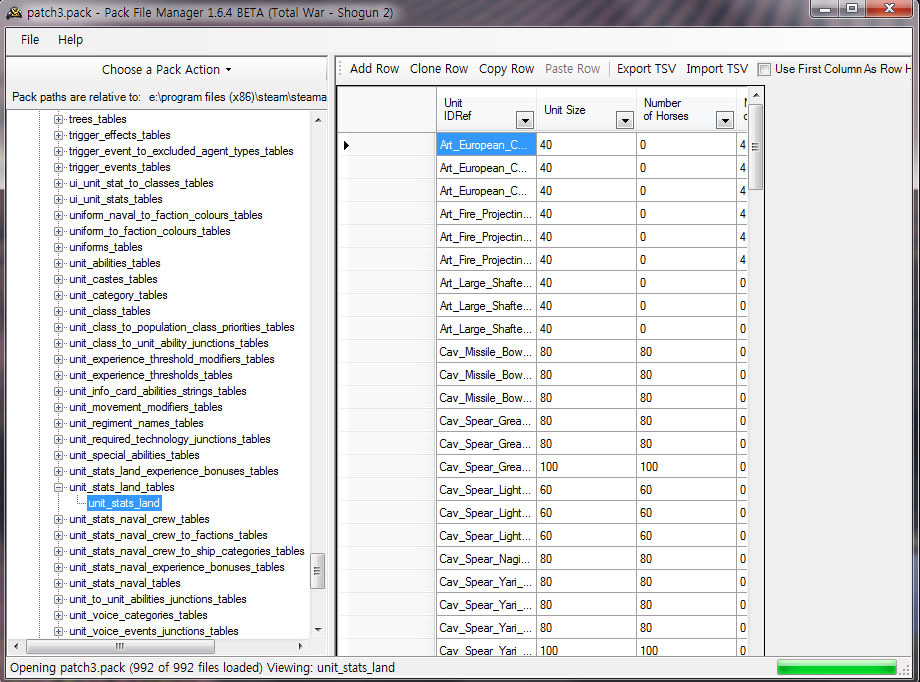Enable Use First Column As Row Header checkbox
The width and height of the screenshot is (920, 682).
tap(765, 69)
